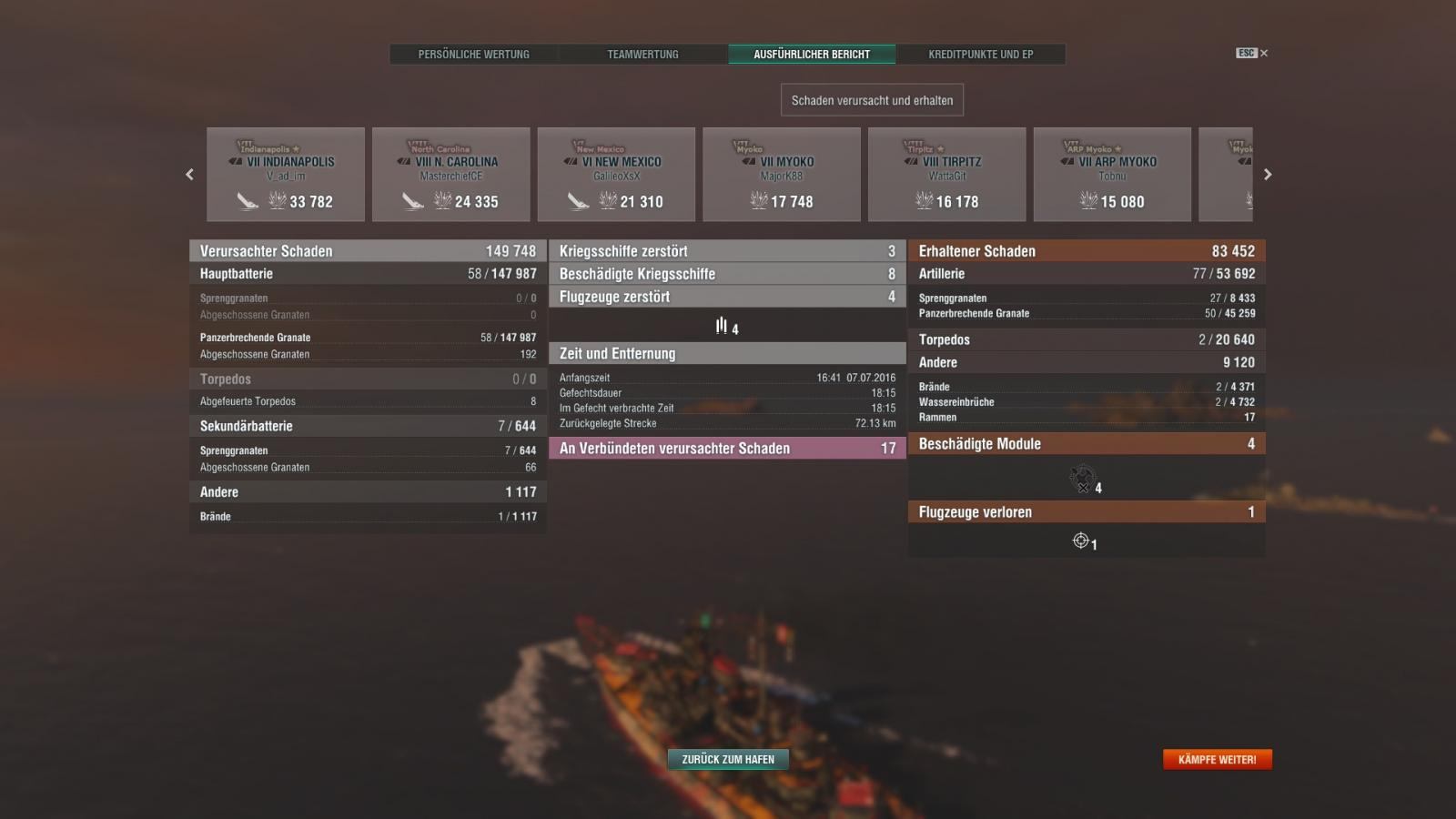
Task: Open the Persönliche Wertung tab
Action: coord(473,55)
